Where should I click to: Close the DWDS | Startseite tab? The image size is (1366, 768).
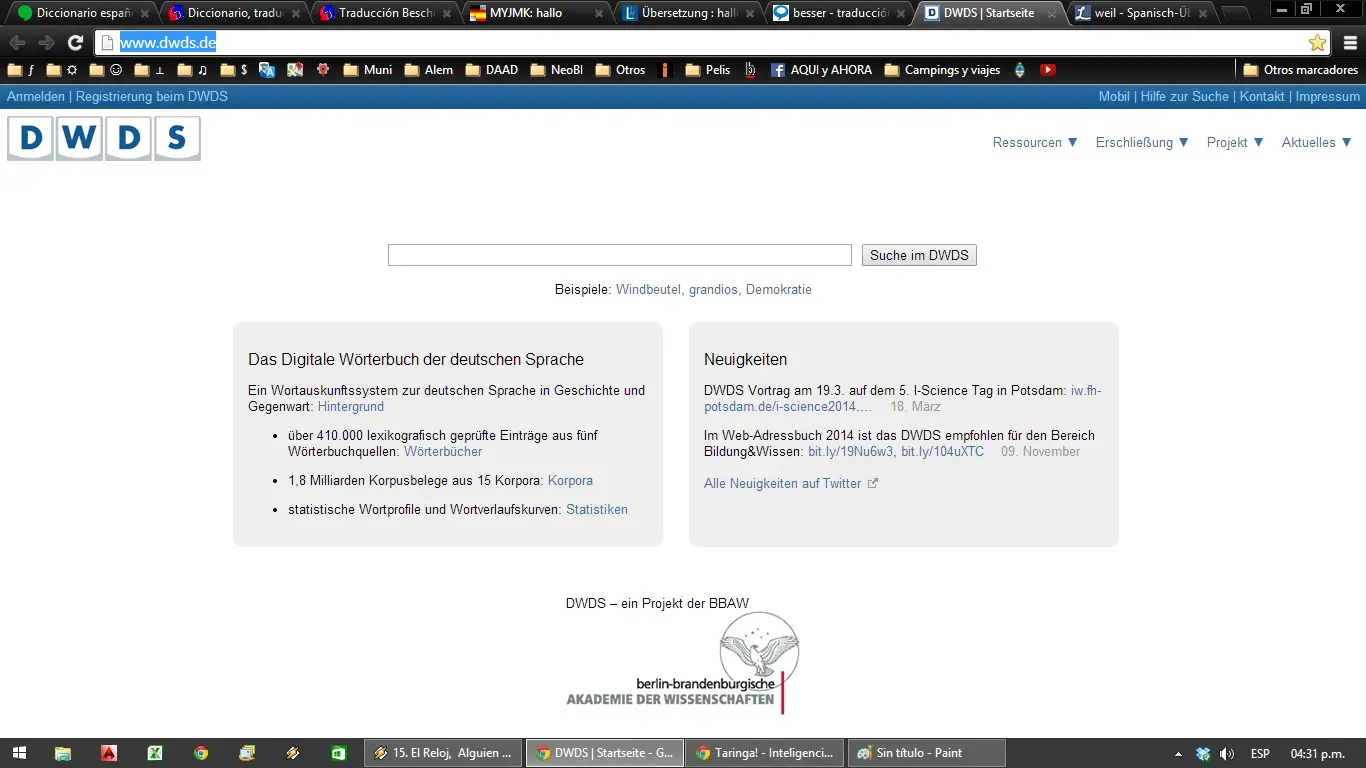1051,14
